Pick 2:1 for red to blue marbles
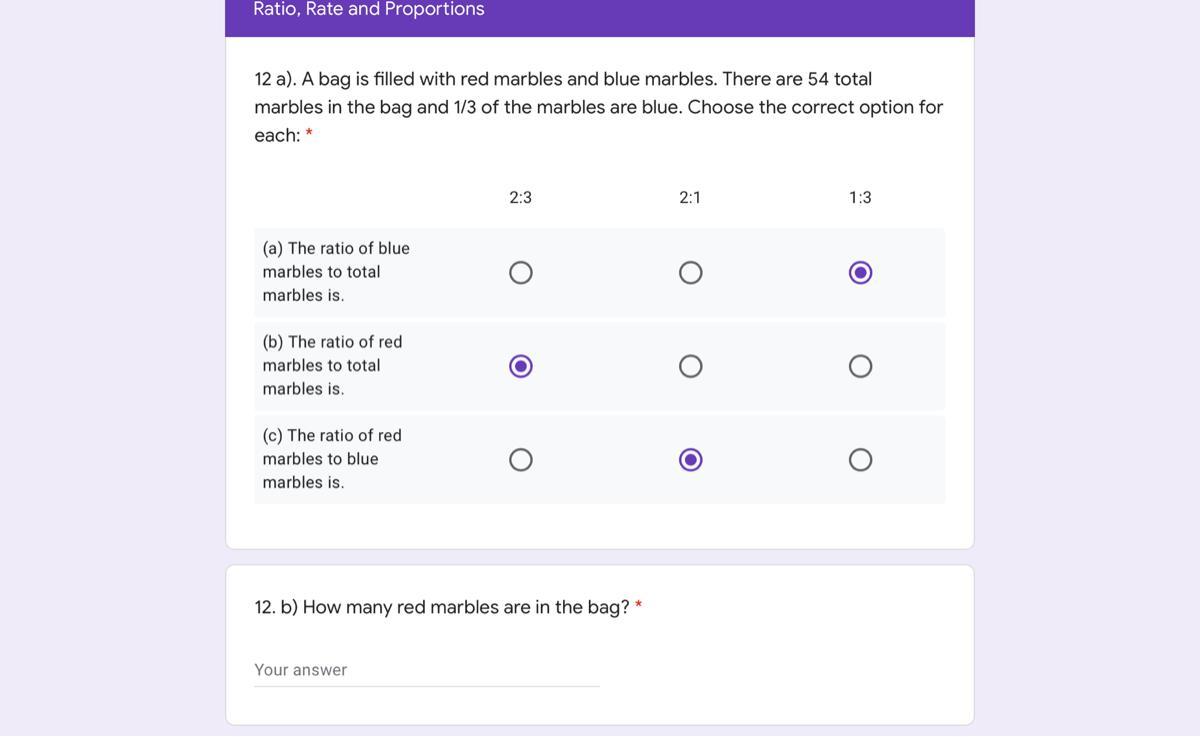This screenshot has height=737, width=1200. (690, 460)
